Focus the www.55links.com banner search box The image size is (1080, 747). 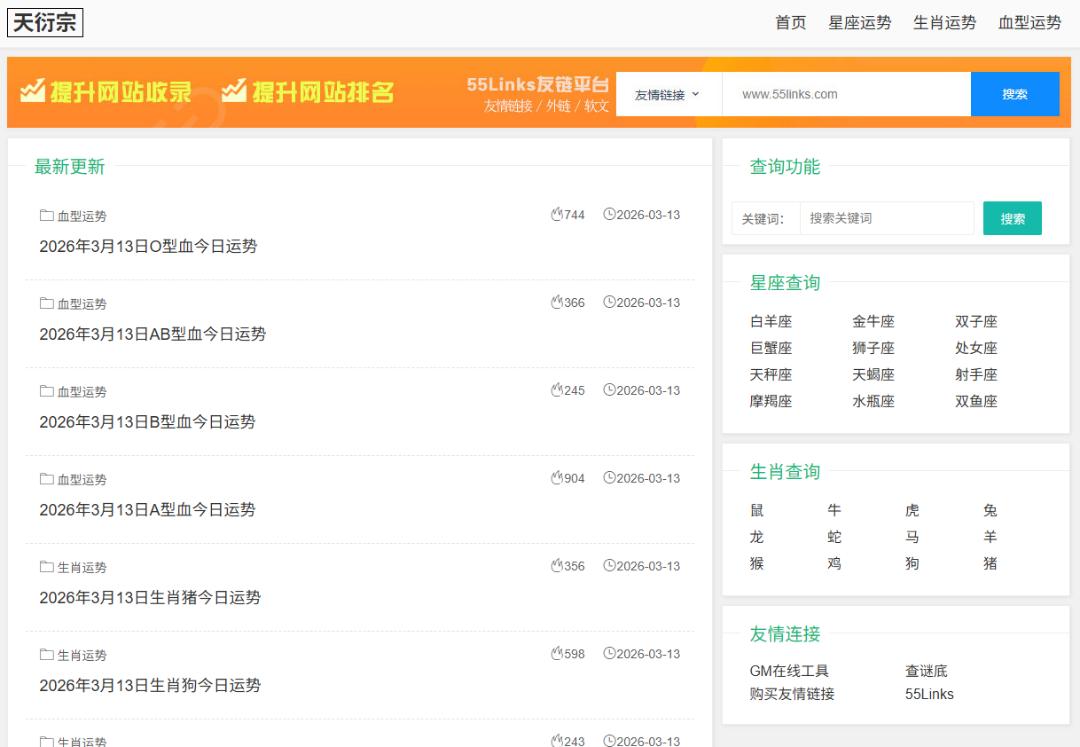point(845,95)
